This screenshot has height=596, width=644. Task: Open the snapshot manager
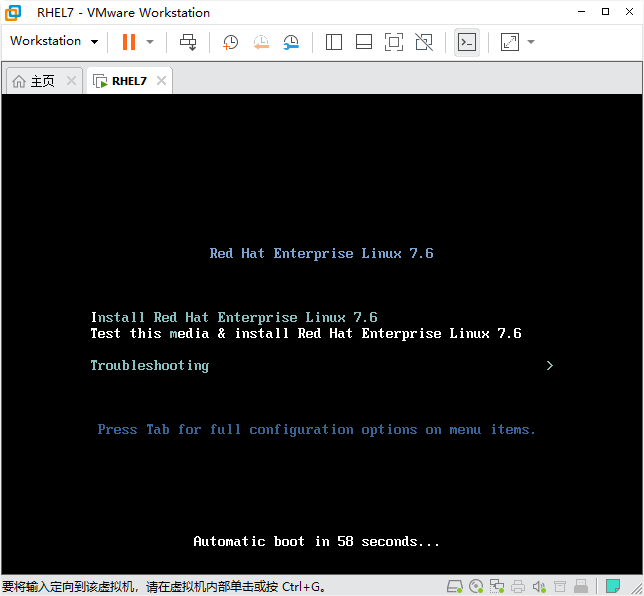click(291, 42)
